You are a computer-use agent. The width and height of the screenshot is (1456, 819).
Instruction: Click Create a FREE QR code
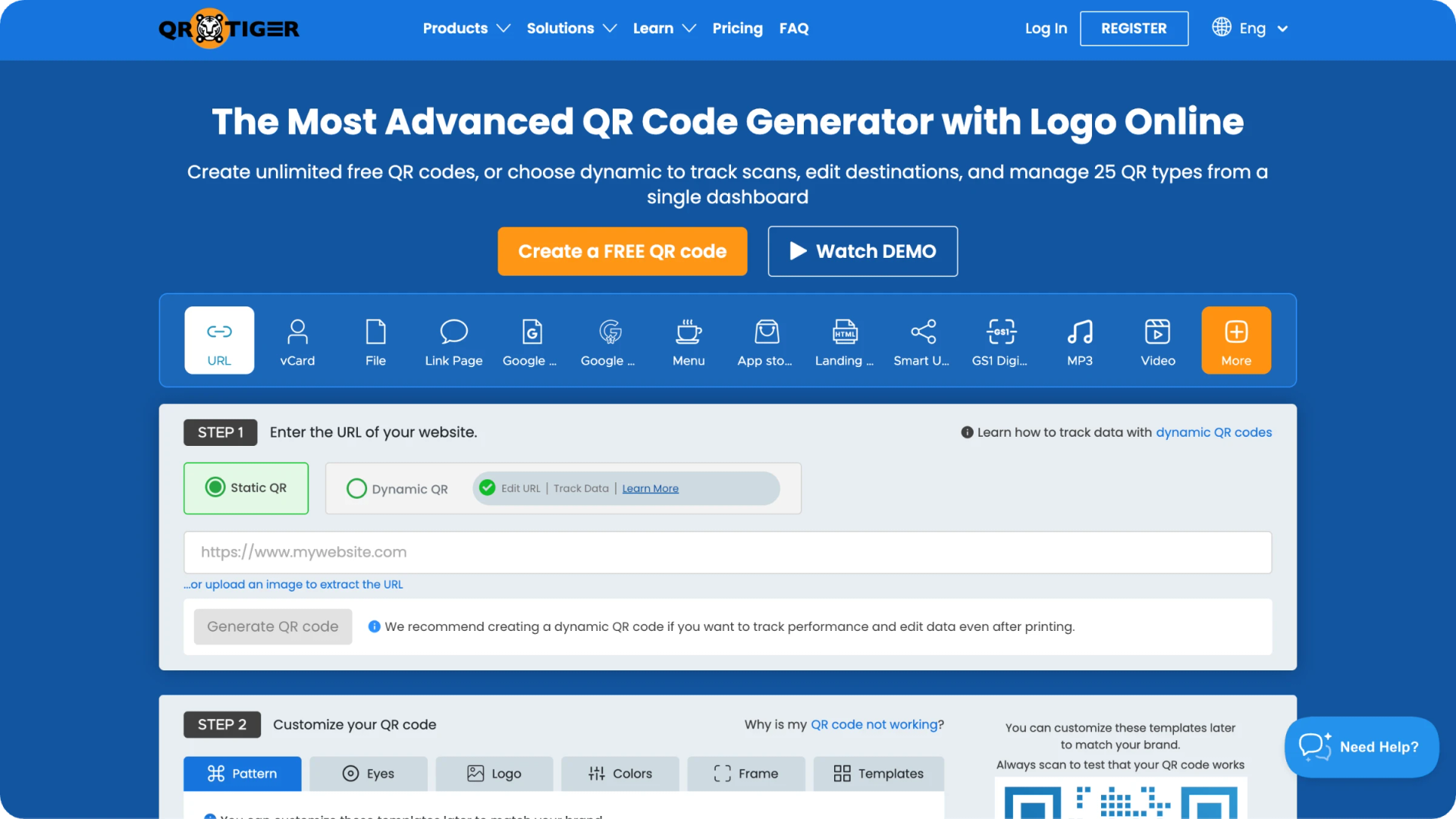[x=623, y=251]
